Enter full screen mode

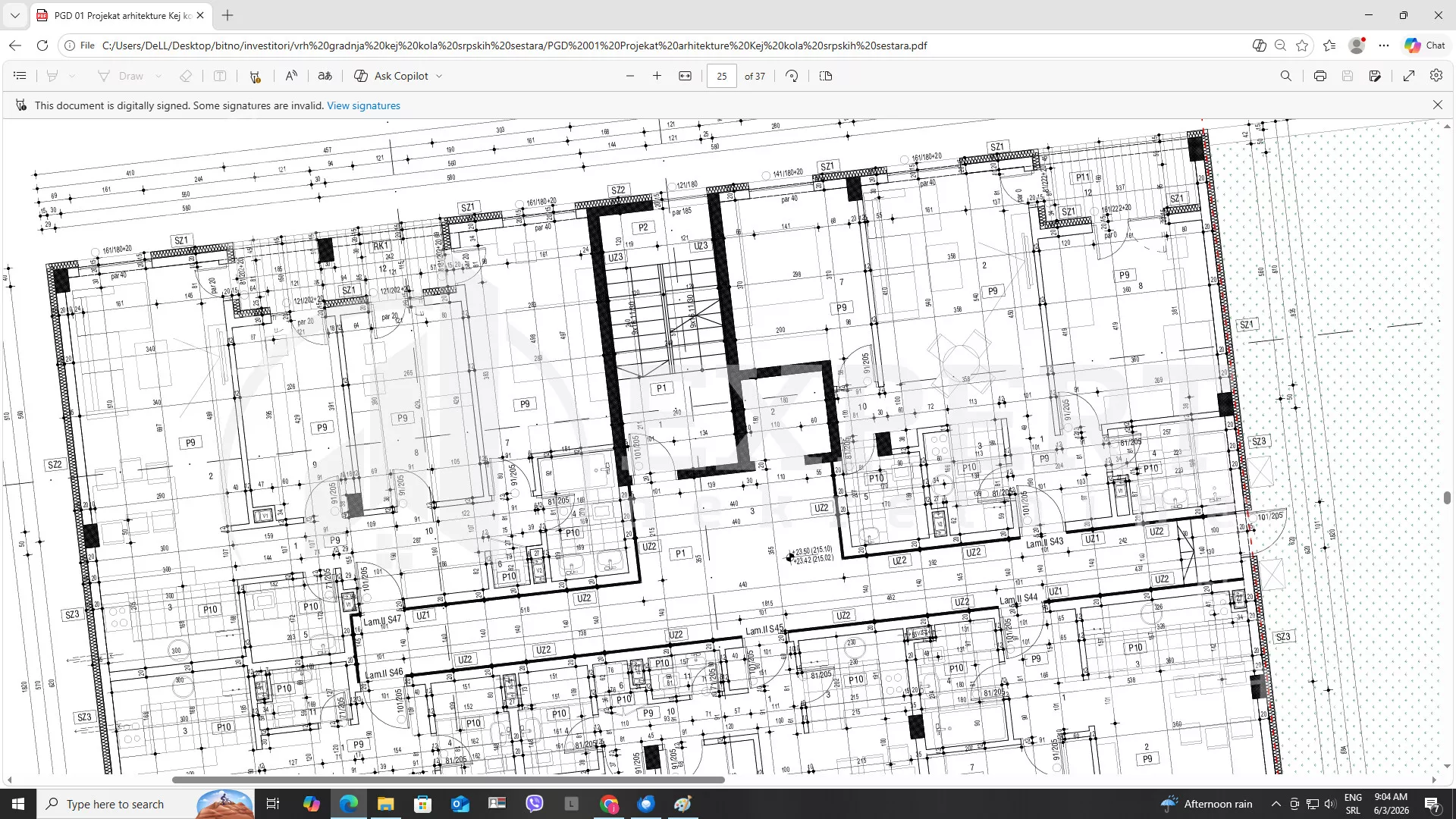tap(1409, 76)
